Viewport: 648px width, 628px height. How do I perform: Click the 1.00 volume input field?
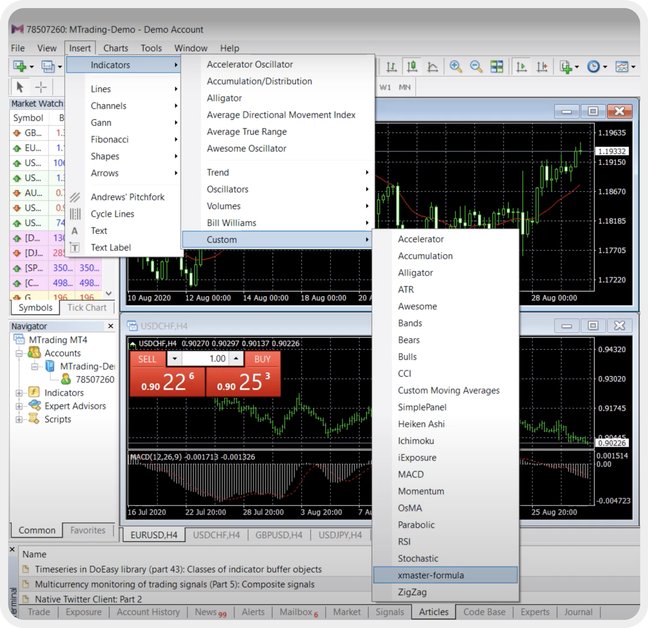[205, 359]
